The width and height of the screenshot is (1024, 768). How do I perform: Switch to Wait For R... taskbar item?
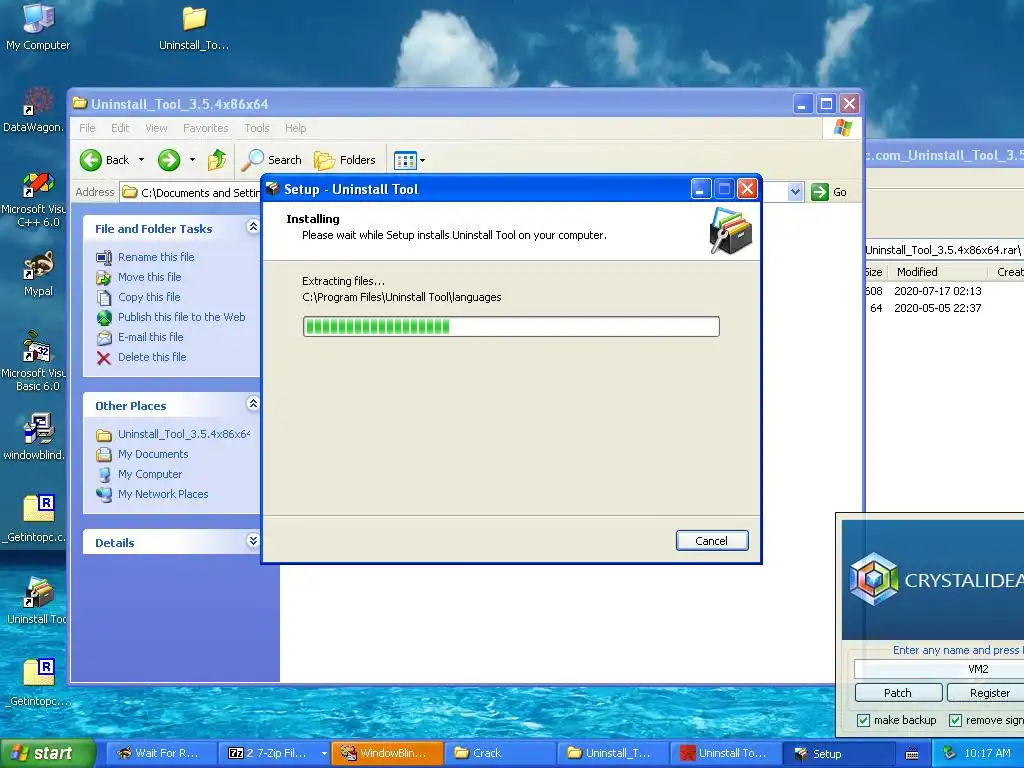160,754
